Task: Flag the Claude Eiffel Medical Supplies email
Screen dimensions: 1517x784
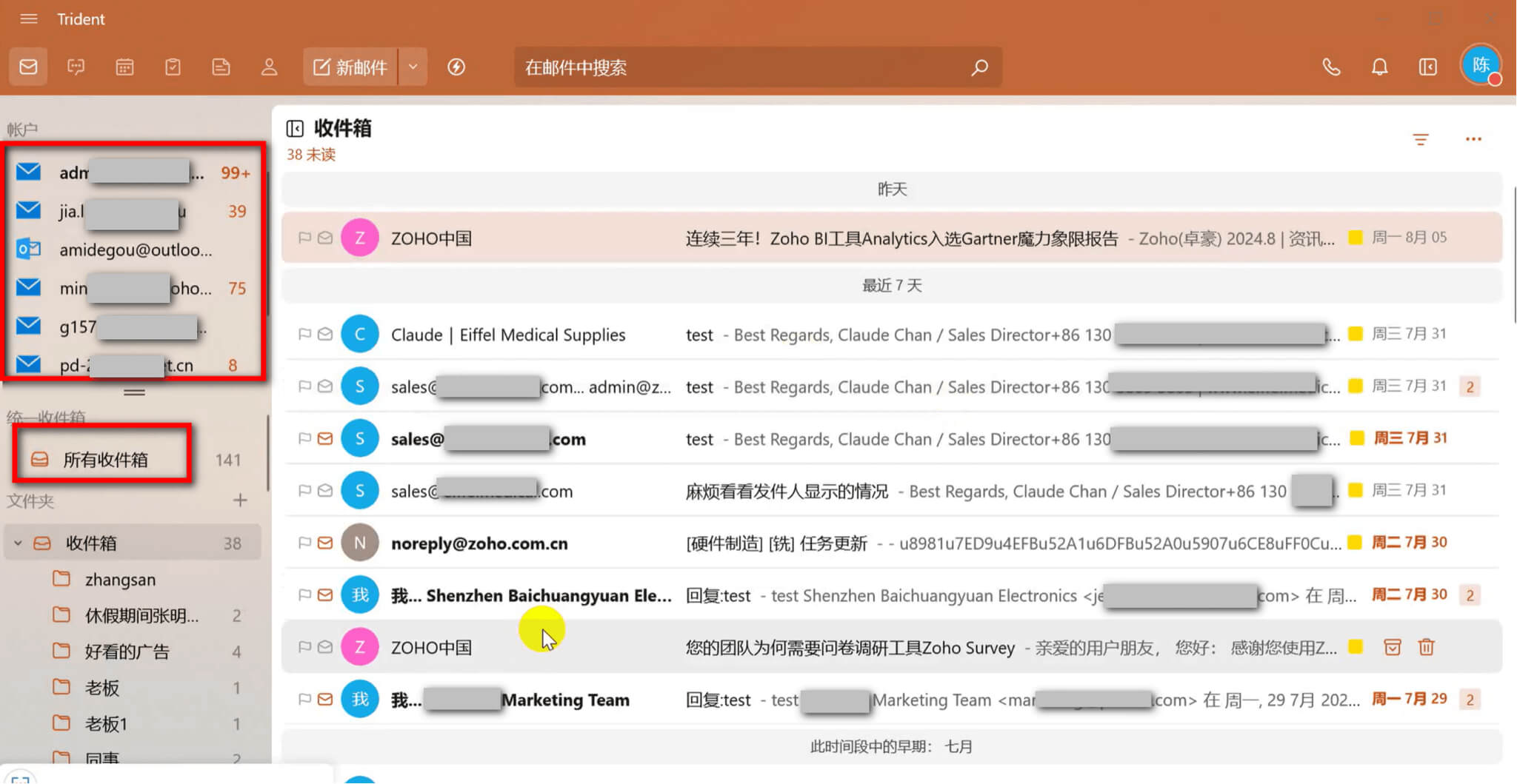Action: 304,335
